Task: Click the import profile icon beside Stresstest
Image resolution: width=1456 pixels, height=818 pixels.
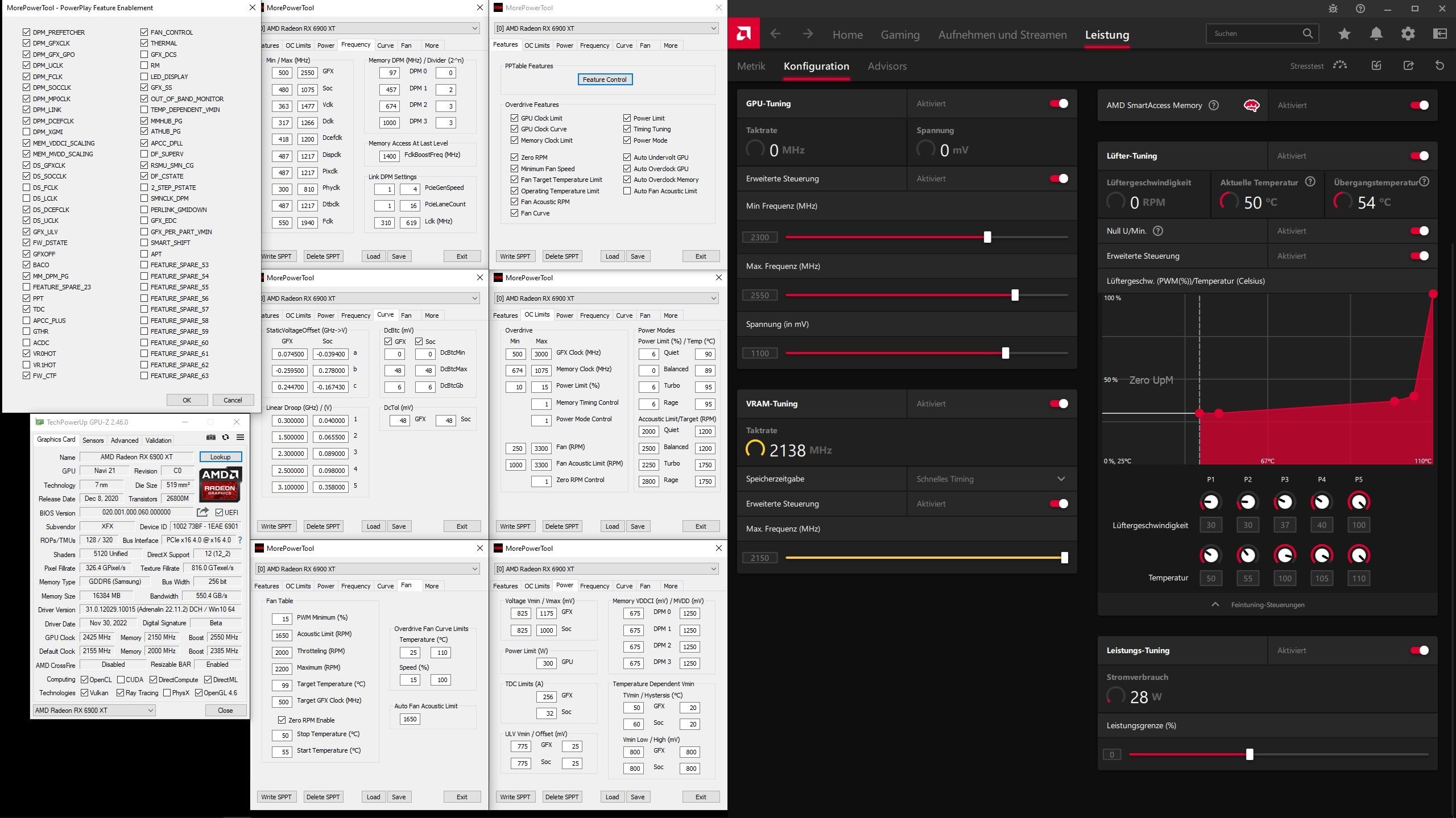Action: pos(1376,65)
